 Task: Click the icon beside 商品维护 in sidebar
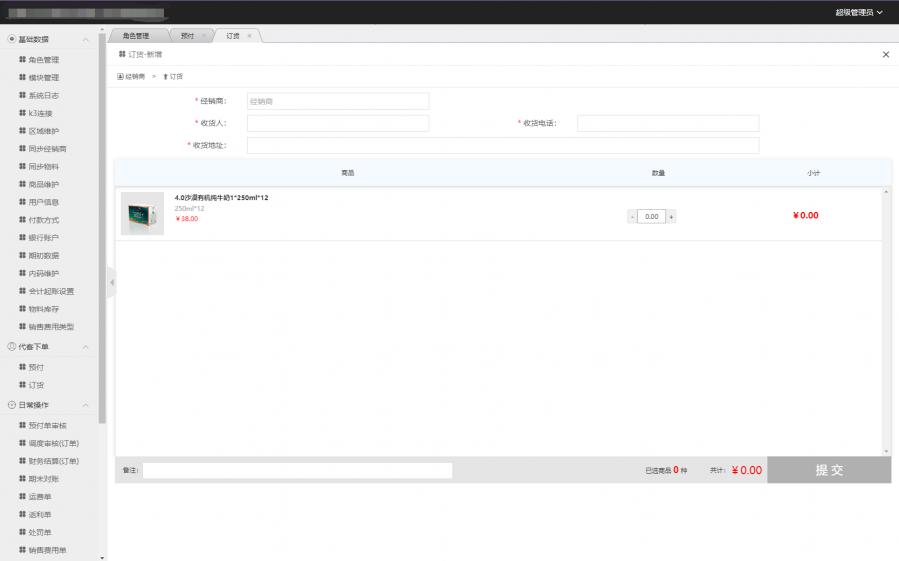22,185
